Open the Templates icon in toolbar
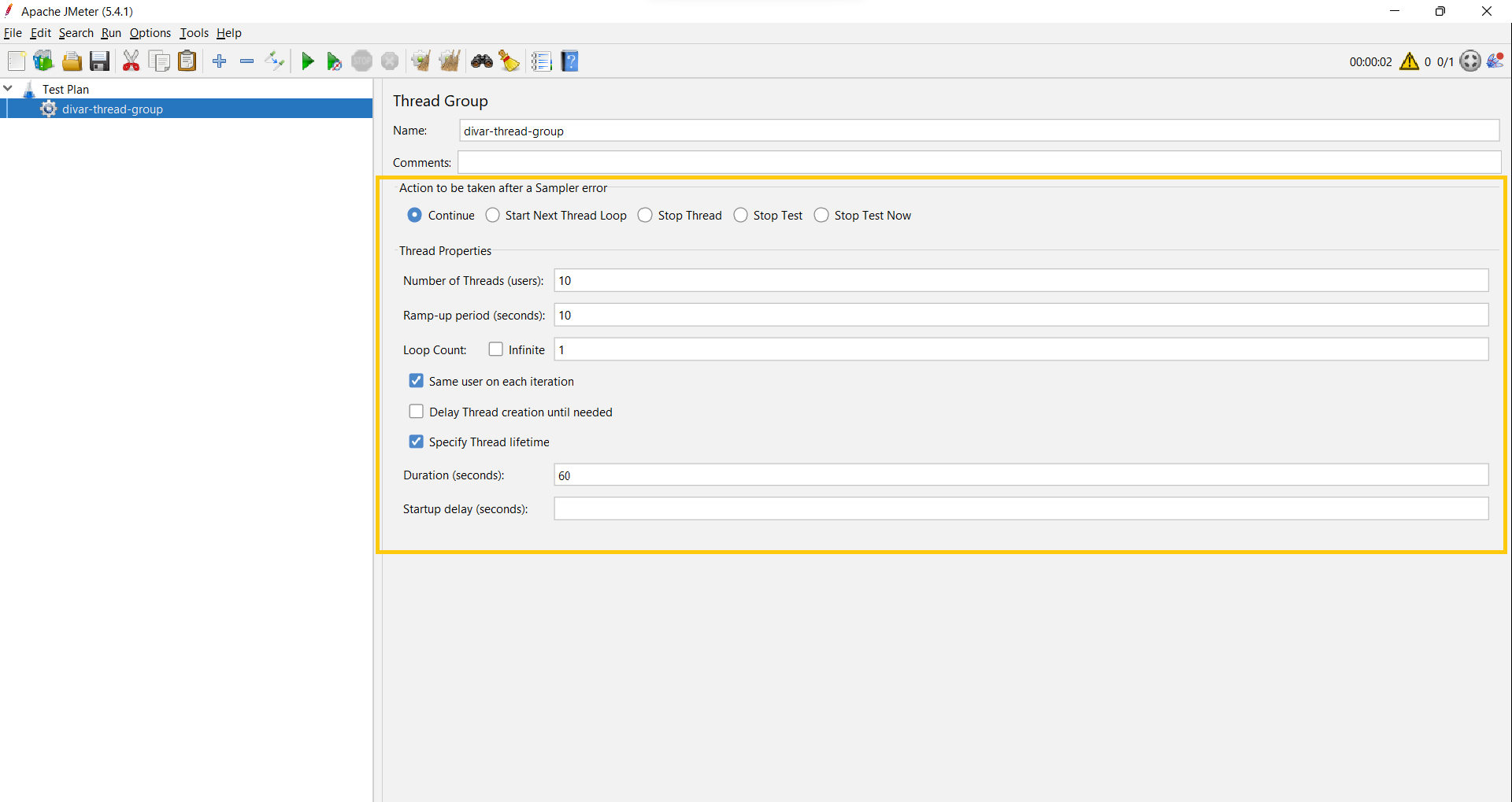The width and height of the screenshot is (1512, 802). click(x=43, y=61)
